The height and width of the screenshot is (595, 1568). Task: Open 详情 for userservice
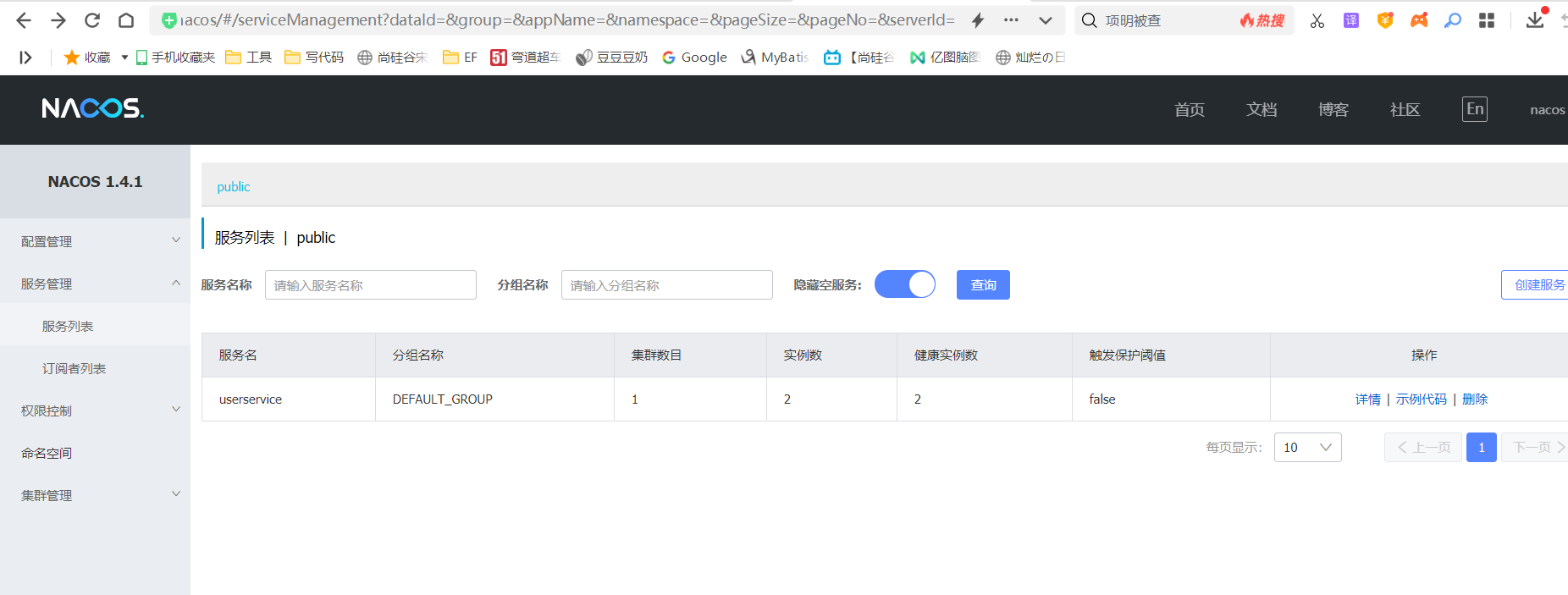click(x=1368, y=399)
